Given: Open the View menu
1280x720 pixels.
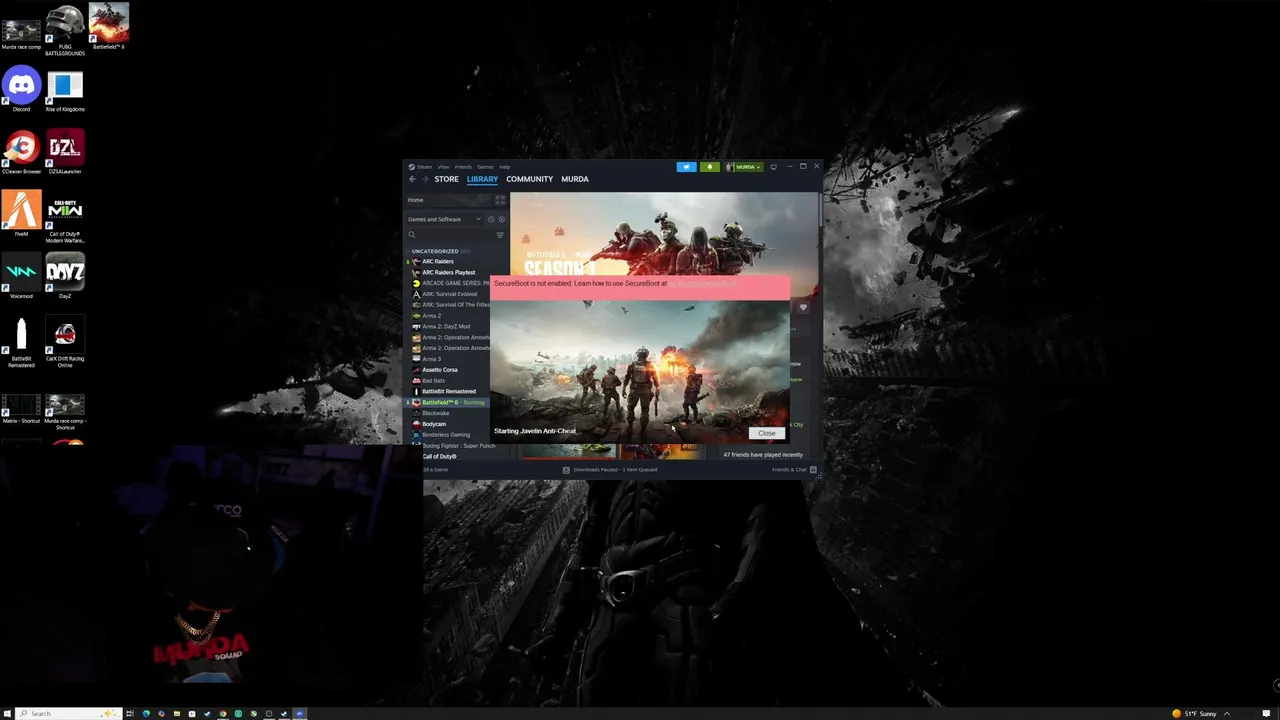Looking at the screenshot, I should (443, 167).
